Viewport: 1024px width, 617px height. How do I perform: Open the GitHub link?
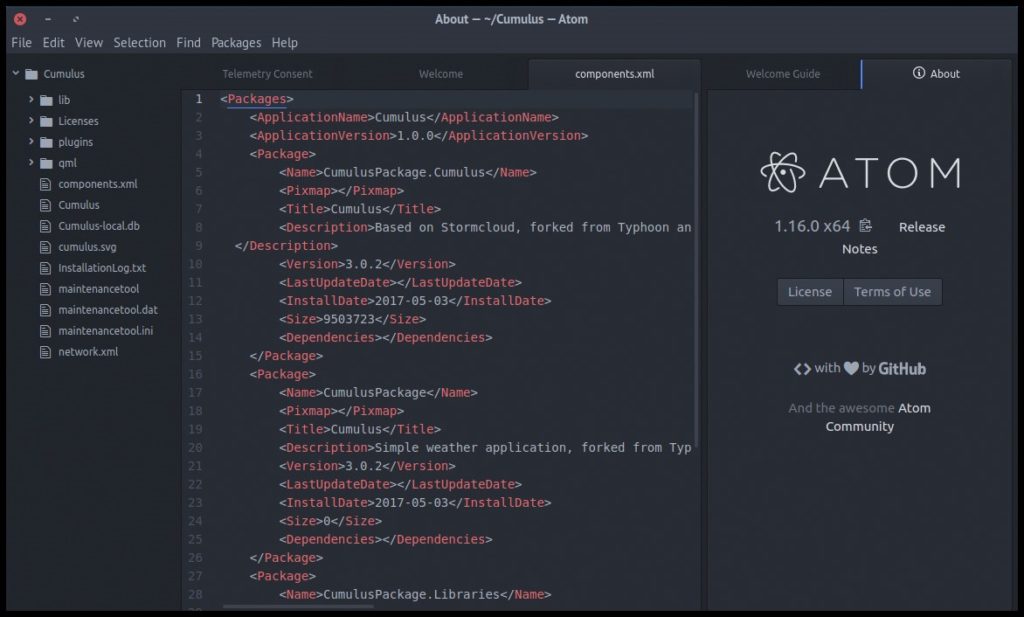902,369
